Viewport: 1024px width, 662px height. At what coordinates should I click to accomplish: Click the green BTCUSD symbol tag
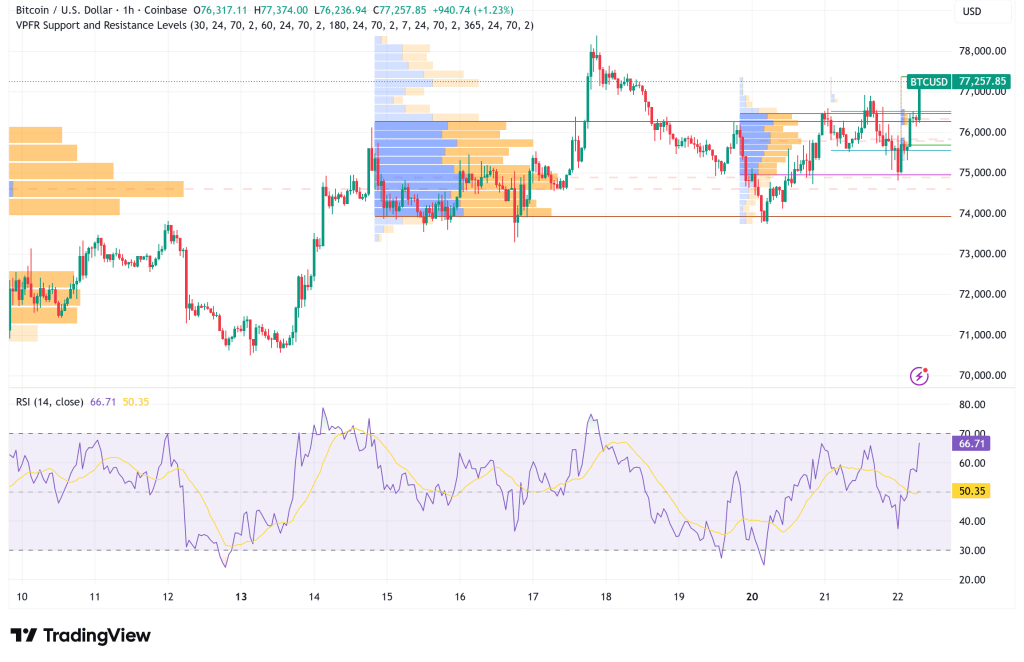[x=928, y=81]
